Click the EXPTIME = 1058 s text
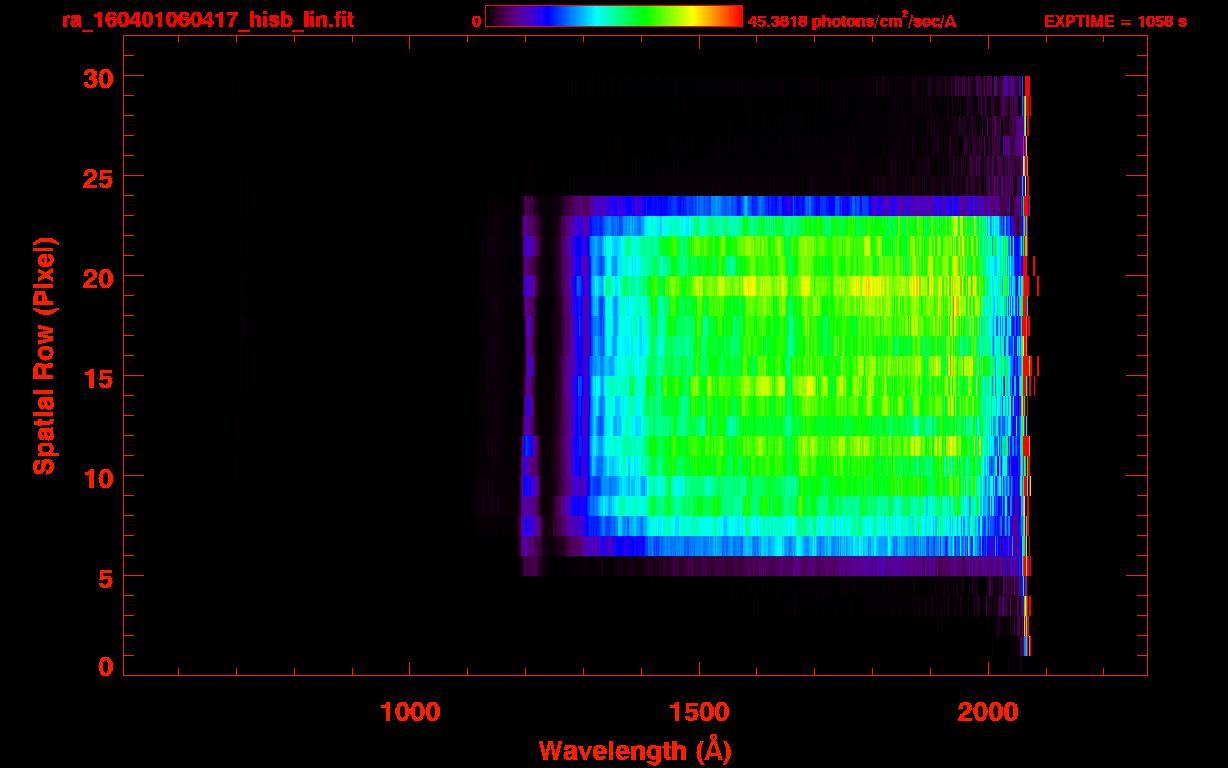The width and height of the screenshot is (1228, 768). click(1115, 21)
